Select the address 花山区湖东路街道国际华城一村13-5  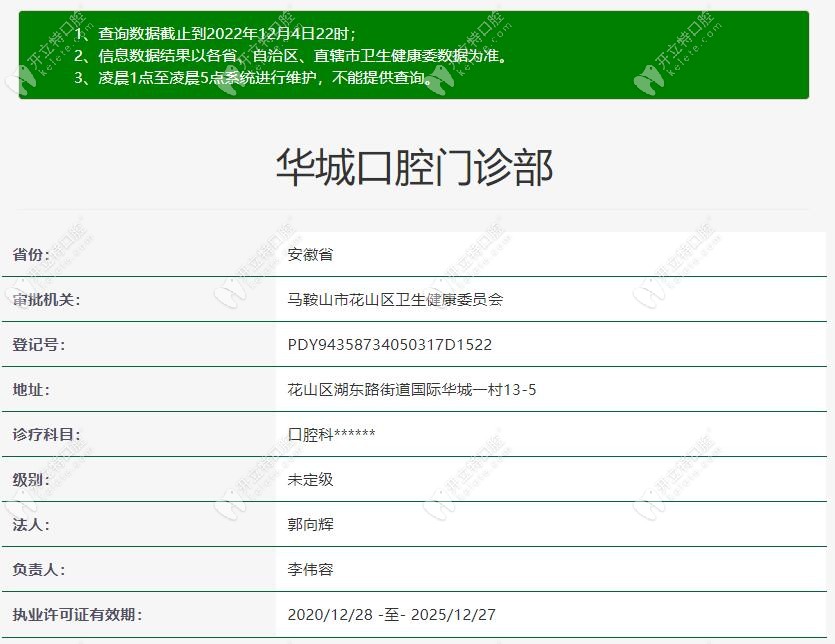[412, 389]
